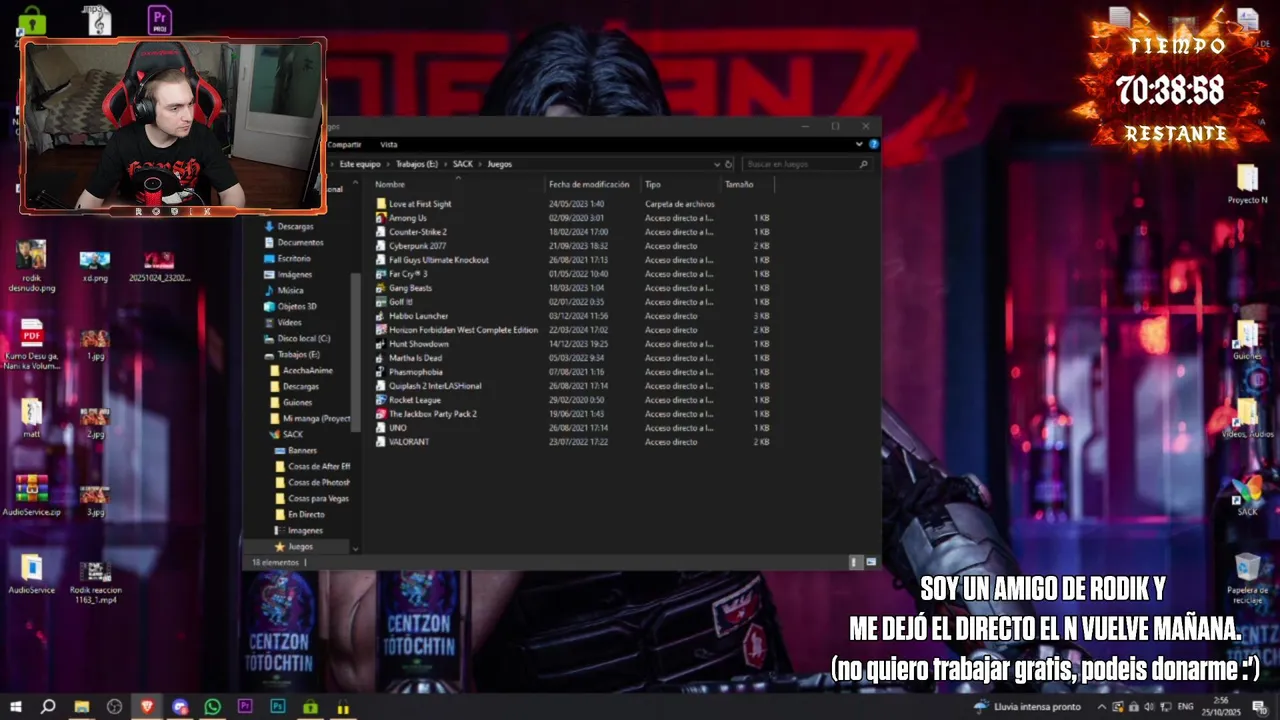Open the Love at First Sight folder icon
This screenshot has width=1280, height=720.
coord(381,204)
